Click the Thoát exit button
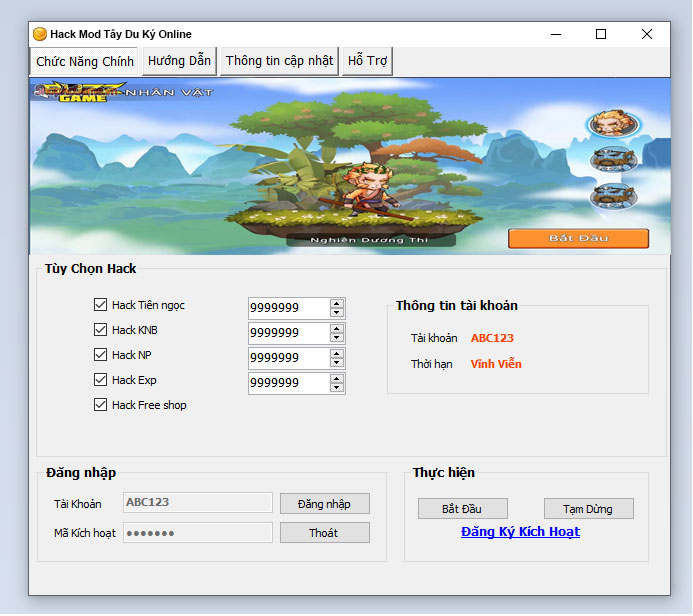 (x=324, y=533)
